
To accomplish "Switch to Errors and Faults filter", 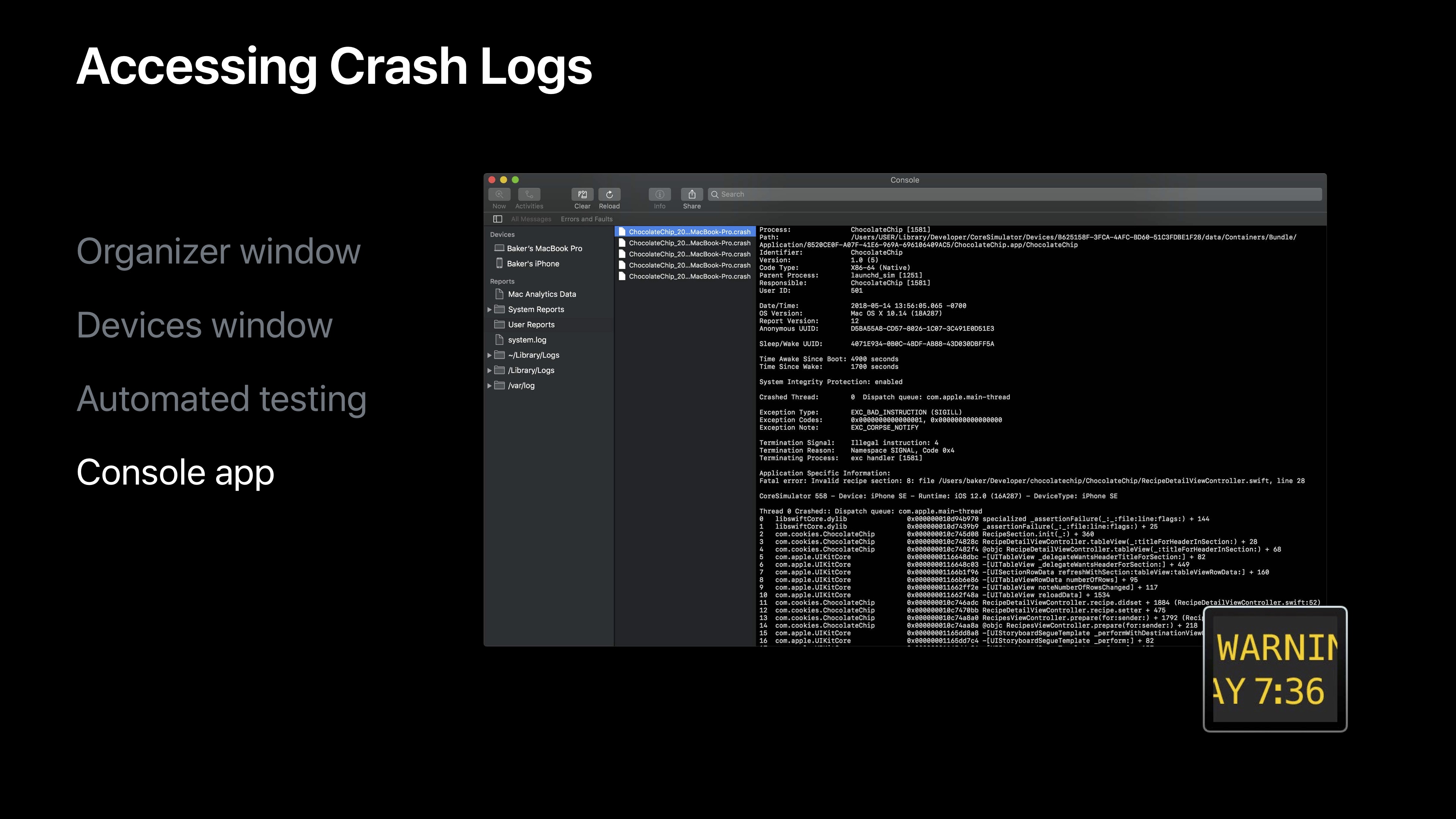I will [586, 219].
